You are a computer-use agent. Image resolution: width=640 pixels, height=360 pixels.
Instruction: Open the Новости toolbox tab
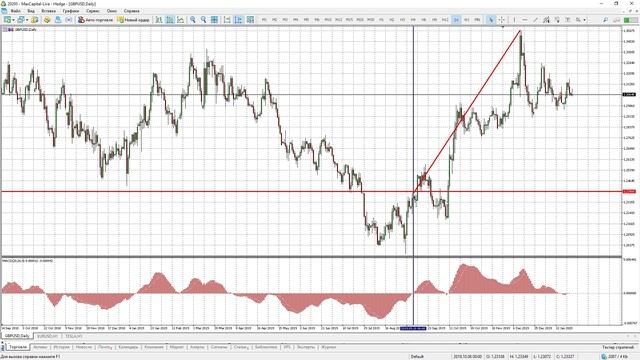pos(84,347)
